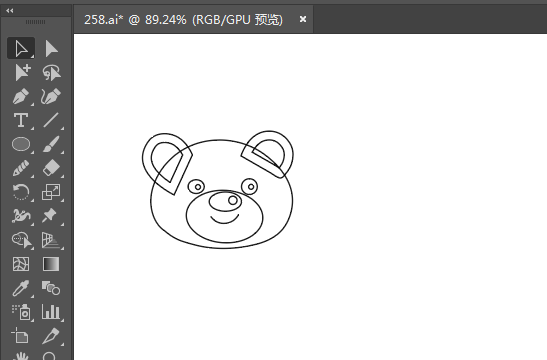Viewport: 547px width, 360px height.
Task: Select the Direct Selection tool
Action: 51,48
